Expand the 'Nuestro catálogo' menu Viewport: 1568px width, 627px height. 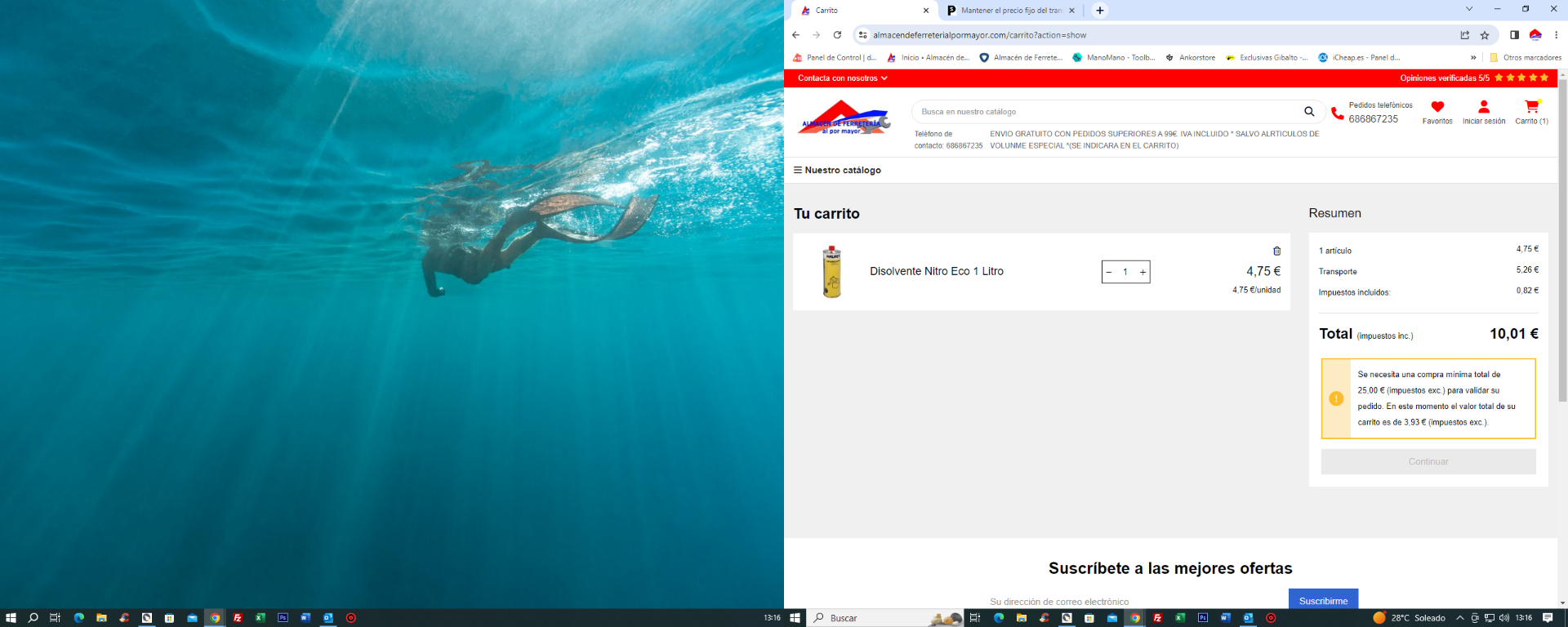coord(837,171)
